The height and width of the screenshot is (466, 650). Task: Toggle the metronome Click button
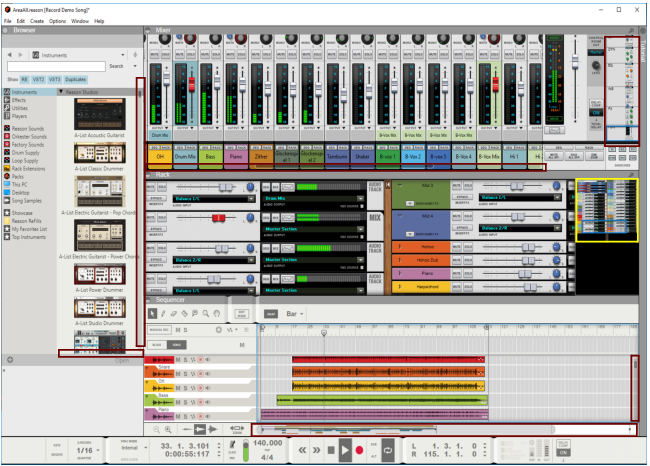tap(233, 445)
